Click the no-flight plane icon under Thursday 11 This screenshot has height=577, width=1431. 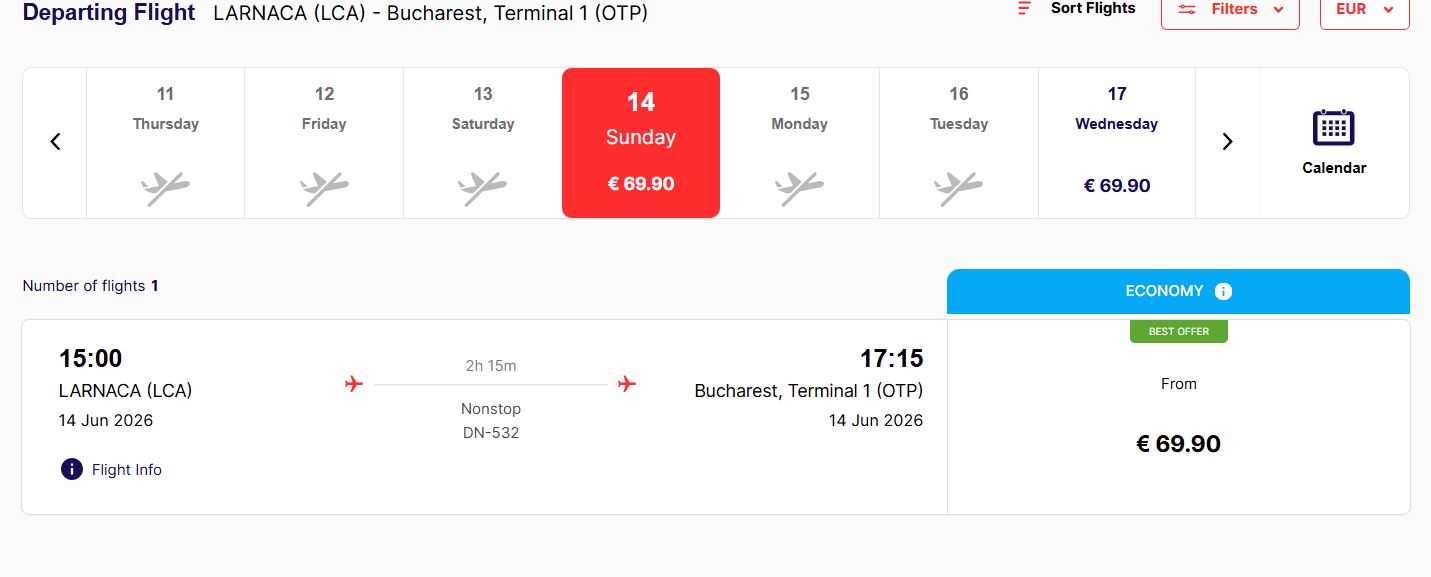(x=165, y=187)
